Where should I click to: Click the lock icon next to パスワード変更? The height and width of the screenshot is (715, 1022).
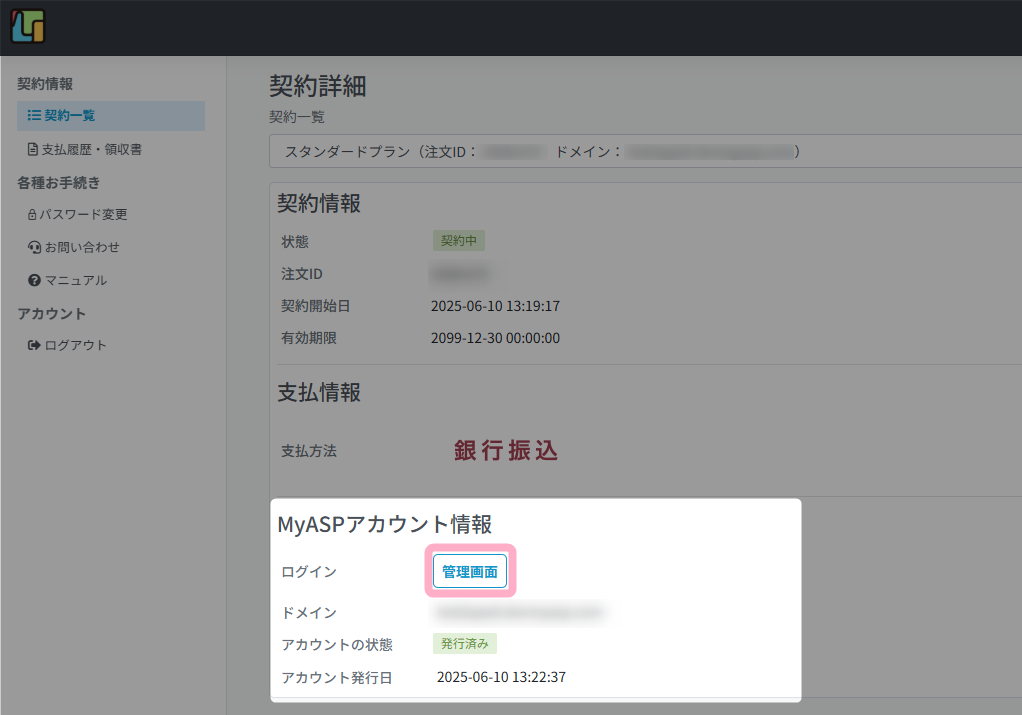click(x=32, y=214)
